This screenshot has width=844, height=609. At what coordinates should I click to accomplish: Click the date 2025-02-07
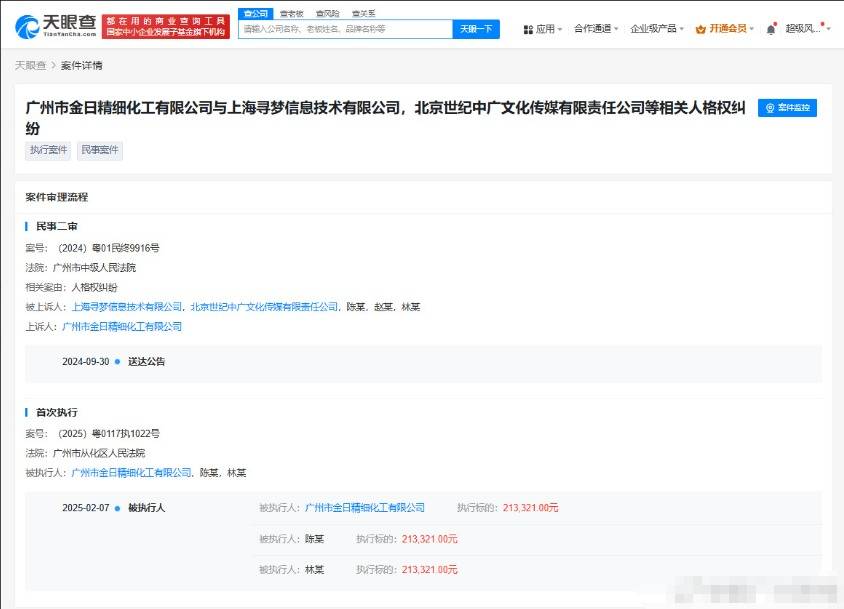click(86, 508)
